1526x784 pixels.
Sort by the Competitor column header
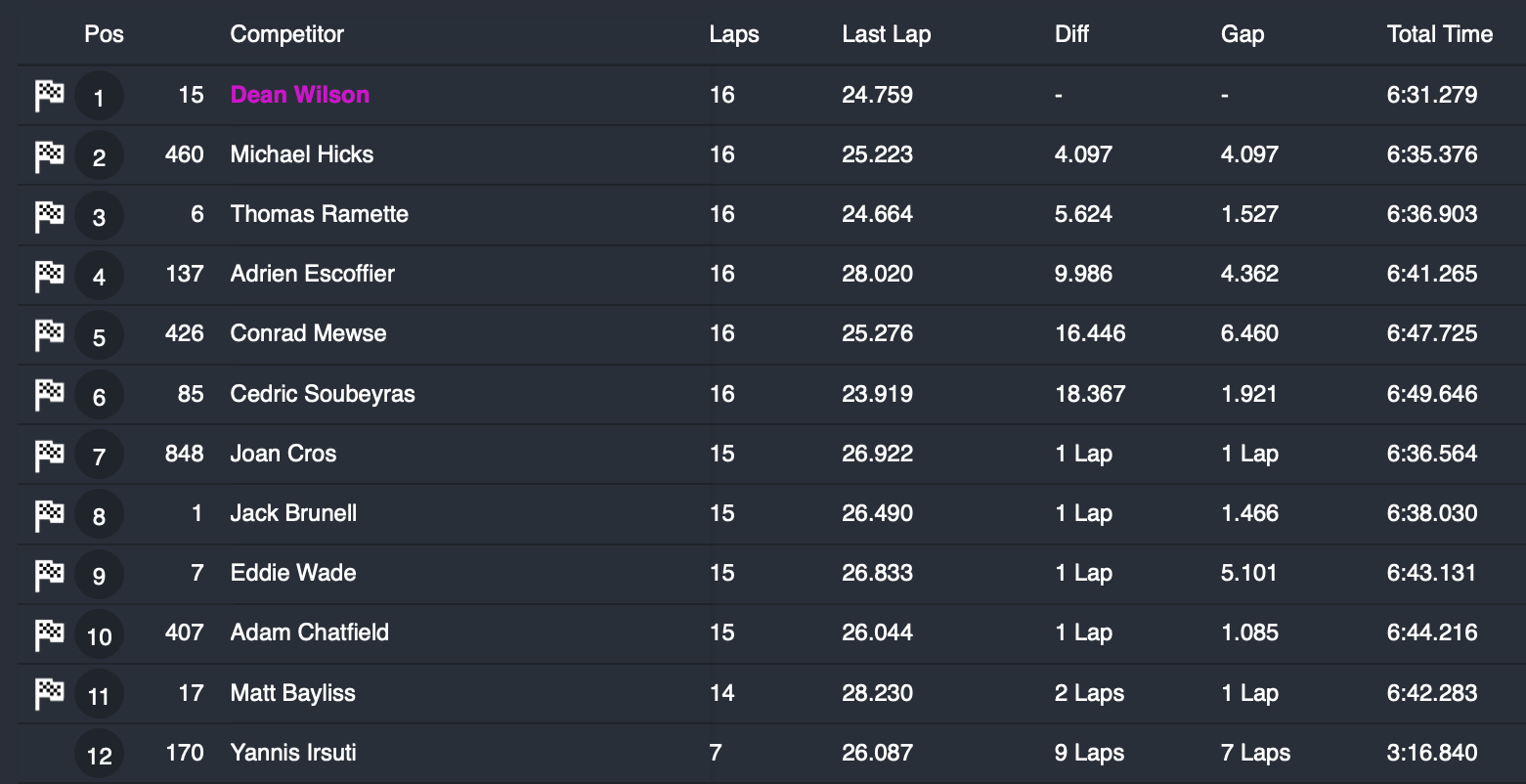click(x=286, y=34)
